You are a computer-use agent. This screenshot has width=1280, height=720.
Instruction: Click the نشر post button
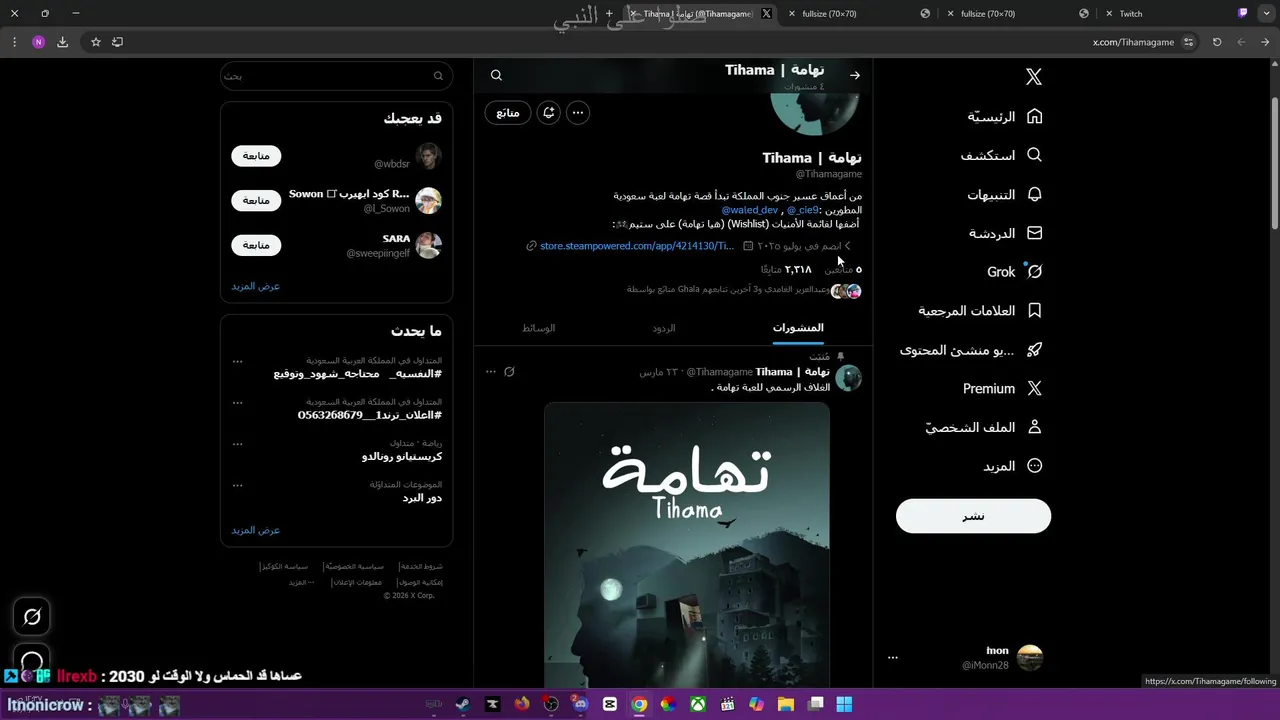pyautogui.click(x=973, y=516)
